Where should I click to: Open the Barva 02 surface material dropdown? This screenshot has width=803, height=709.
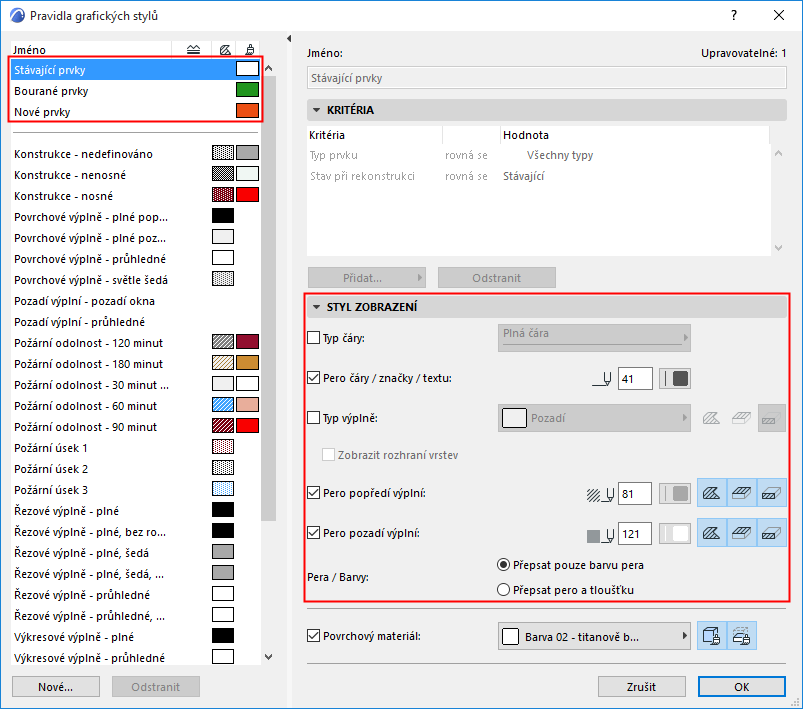(x=594, y=636)
